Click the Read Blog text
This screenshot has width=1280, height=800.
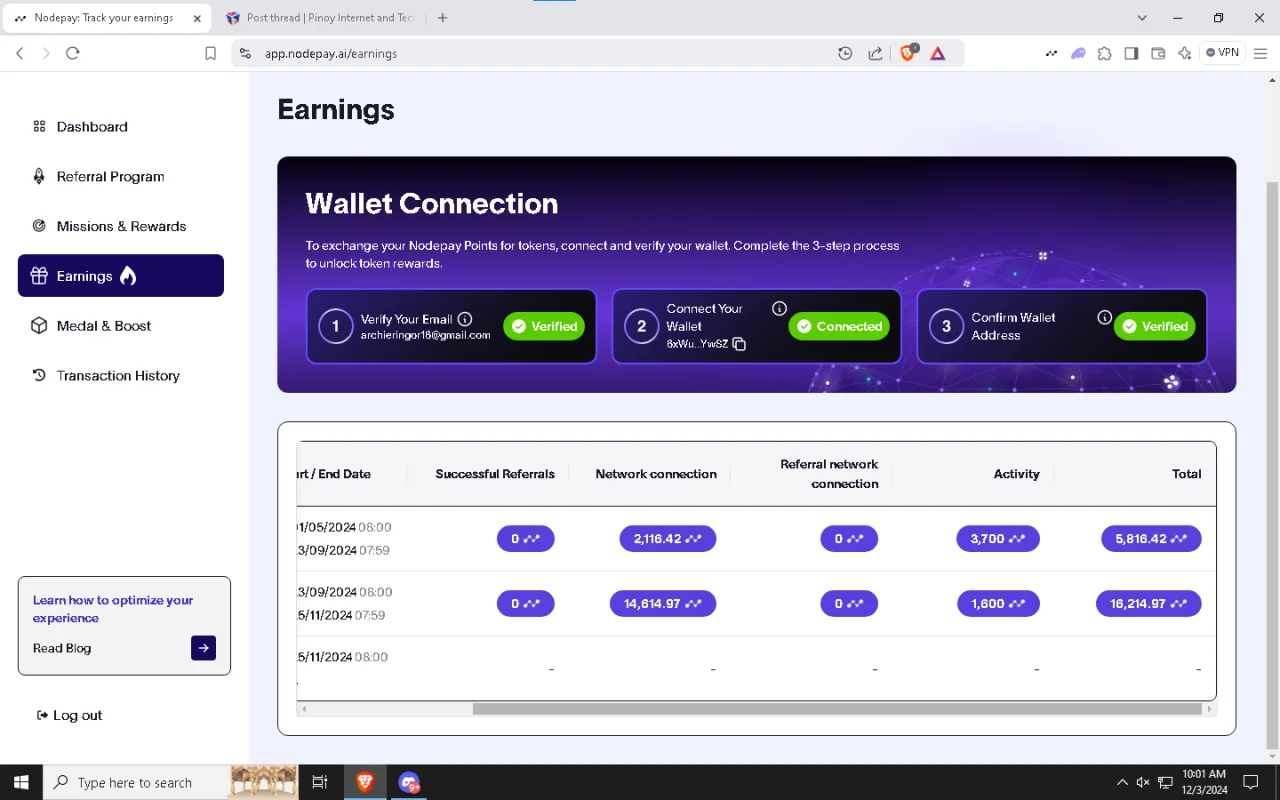[x=62, y=648]
